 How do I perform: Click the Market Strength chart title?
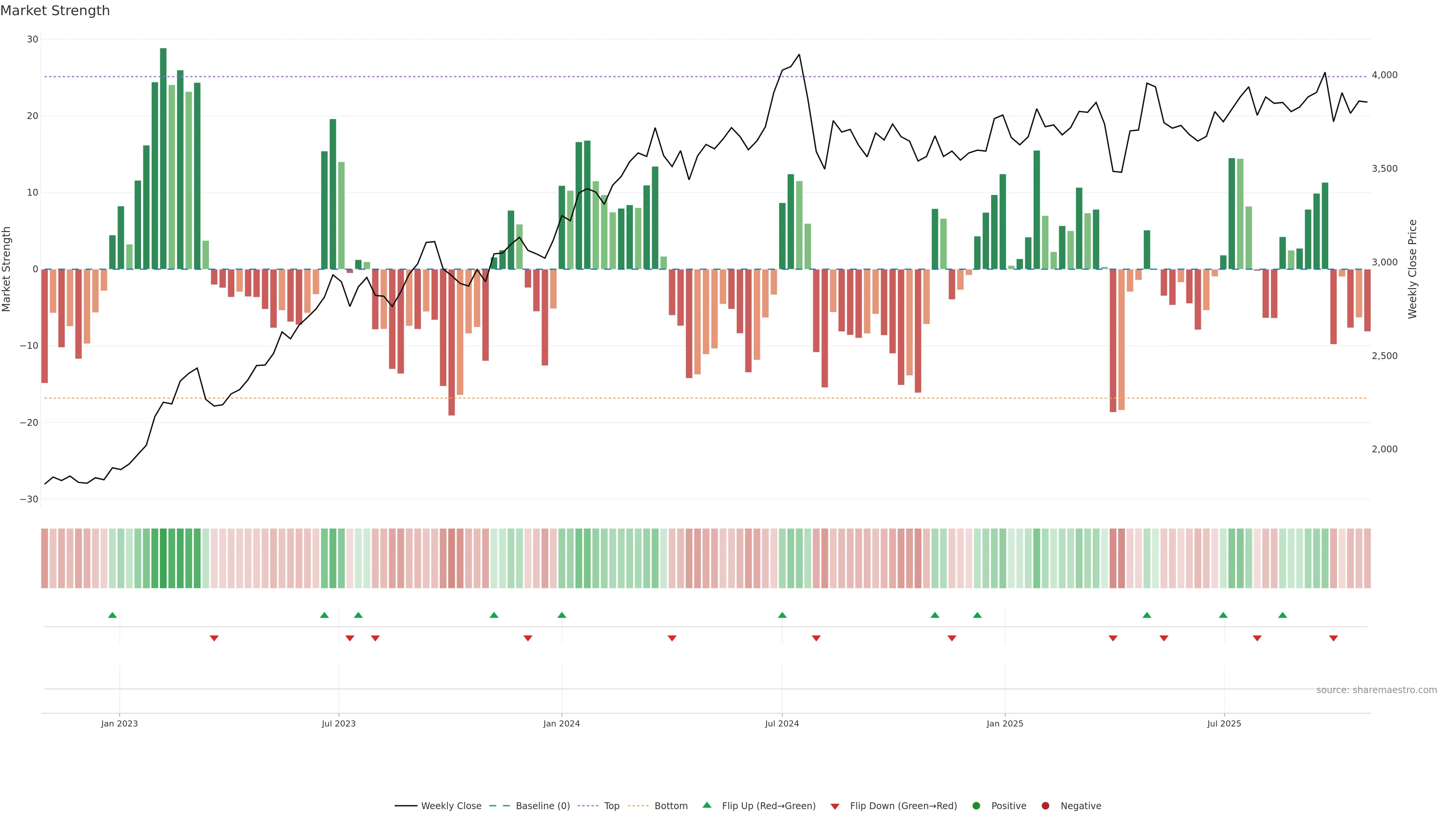tap(55, 11)
